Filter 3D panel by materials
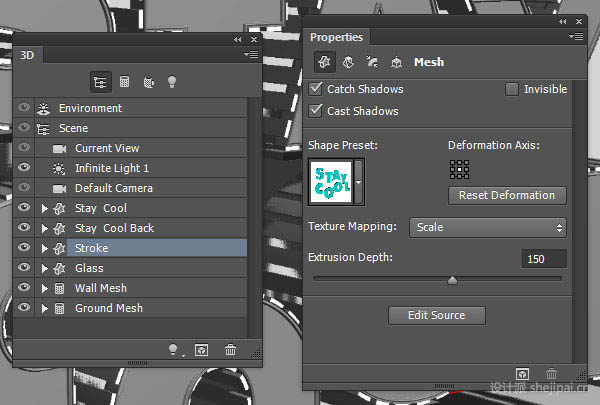 point(148,82)
